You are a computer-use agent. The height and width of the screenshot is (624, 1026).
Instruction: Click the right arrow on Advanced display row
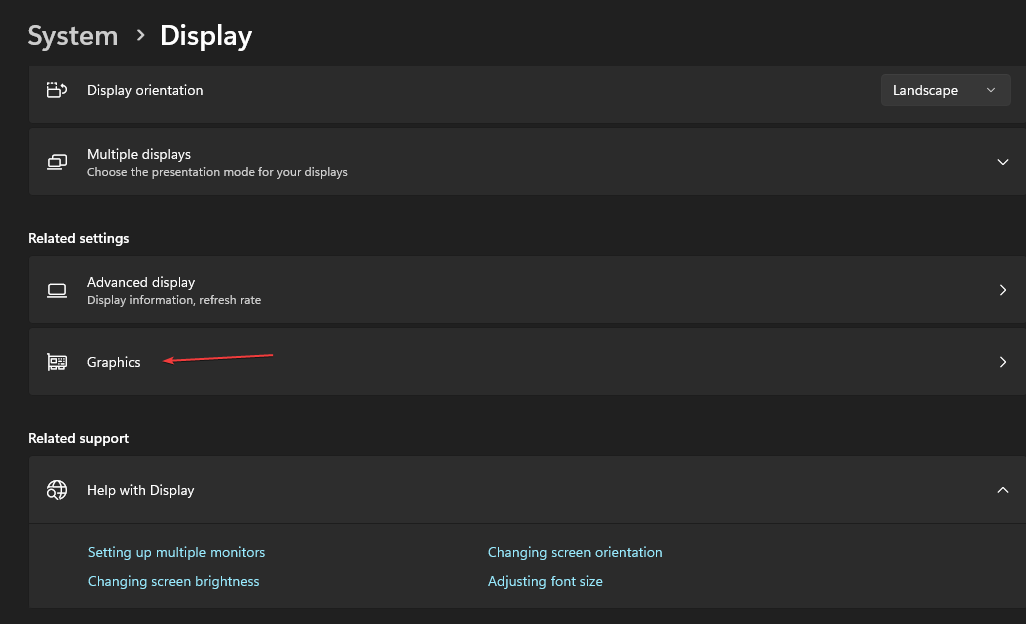[1002, 290]
